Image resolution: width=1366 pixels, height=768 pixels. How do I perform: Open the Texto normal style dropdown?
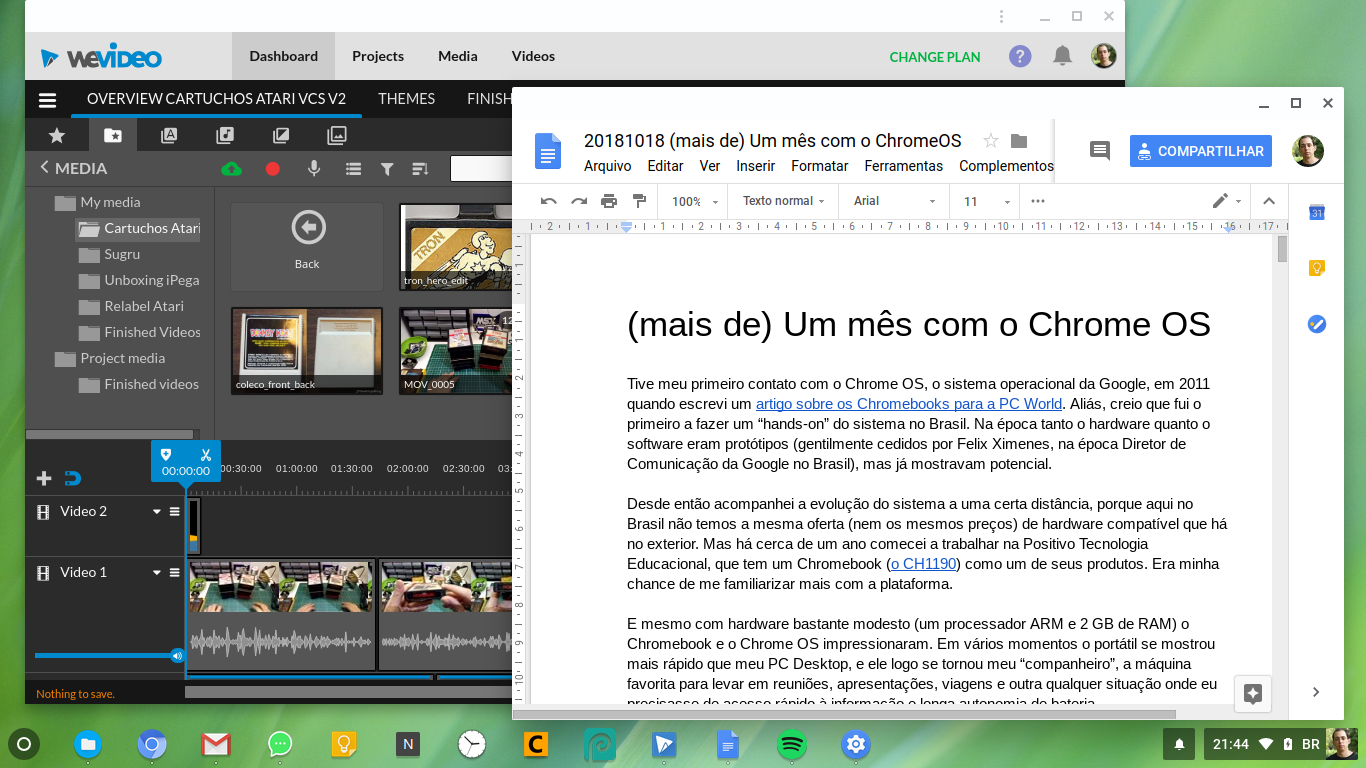784,201
